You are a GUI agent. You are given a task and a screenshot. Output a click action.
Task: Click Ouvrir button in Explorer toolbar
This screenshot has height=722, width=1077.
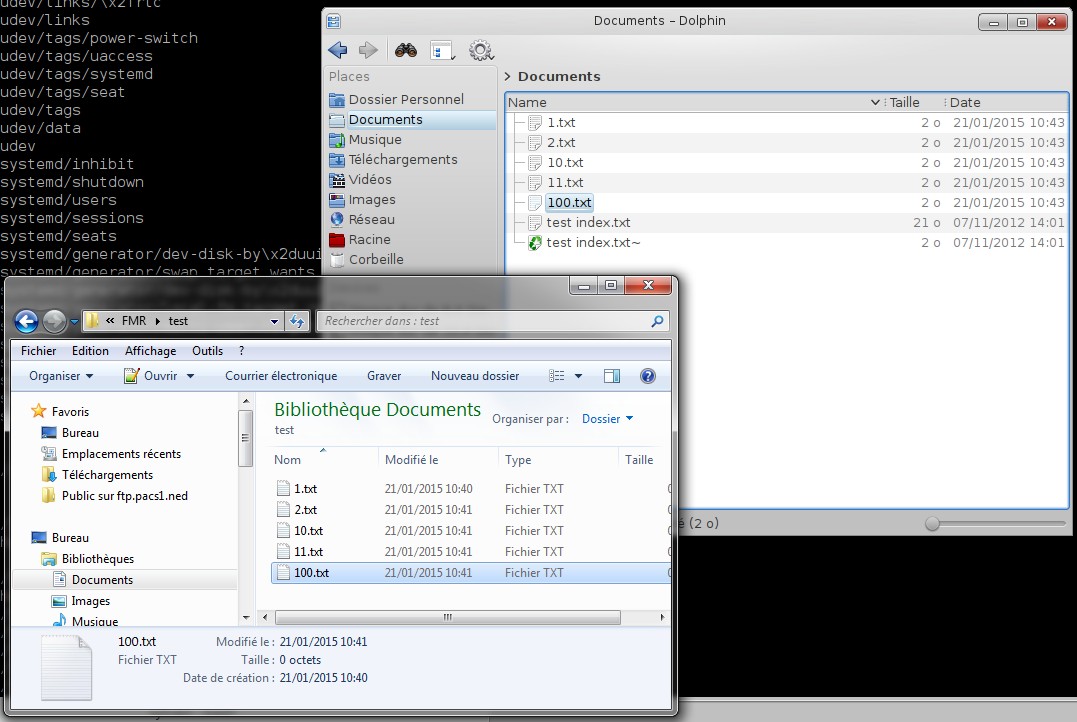[x=151, y=376]
